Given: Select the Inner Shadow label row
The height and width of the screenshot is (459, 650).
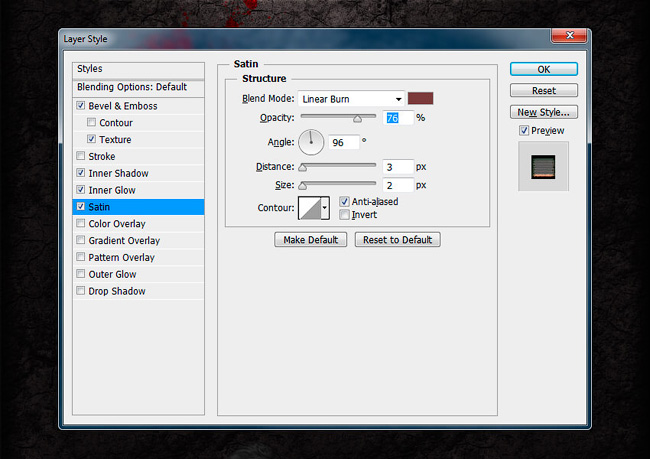Looking at the screenshot, I should tap(138, 173).
